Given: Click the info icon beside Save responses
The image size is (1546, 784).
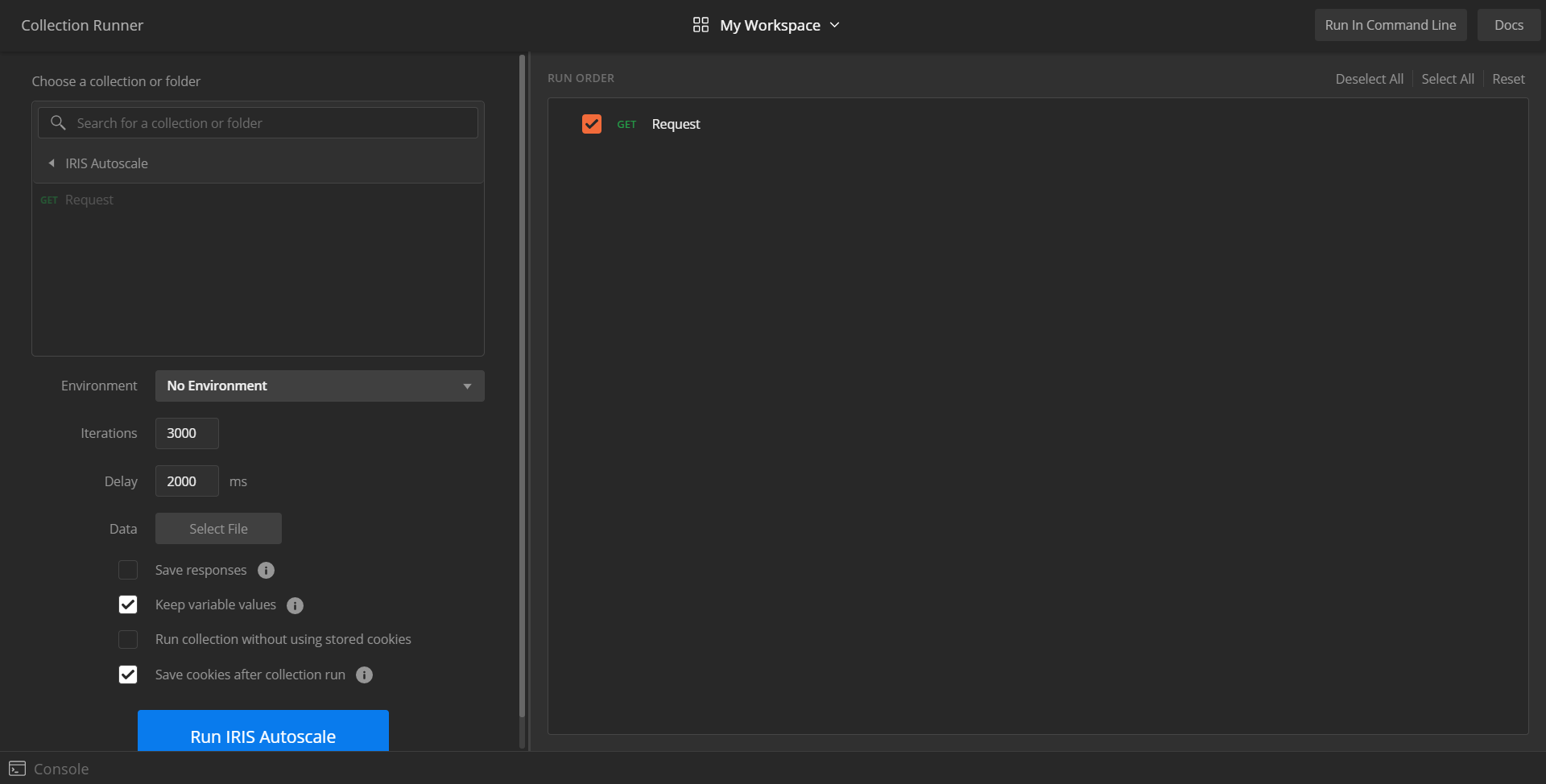Looking at the screenshot, I should [x=266, y=571].
